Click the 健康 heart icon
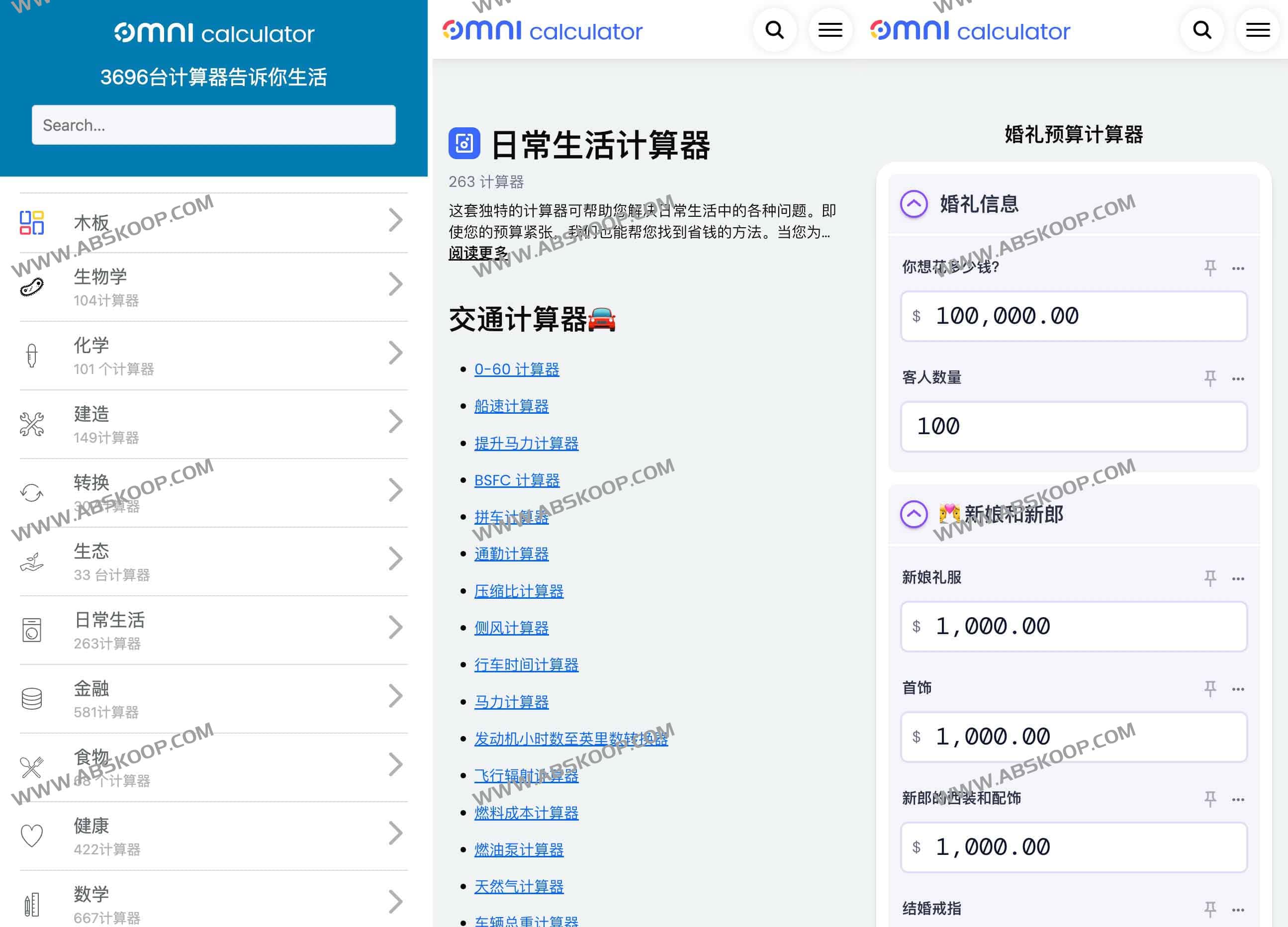The width and height of the screenshot is (1288, 927). point(32,835)
